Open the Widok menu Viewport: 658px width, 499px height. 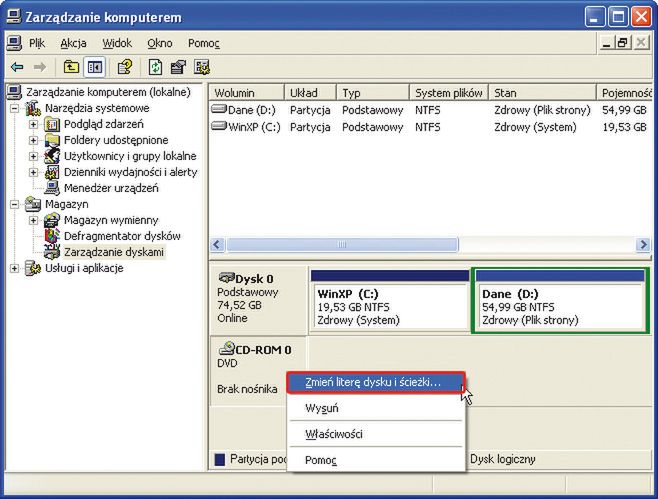(x=117, y=43)
